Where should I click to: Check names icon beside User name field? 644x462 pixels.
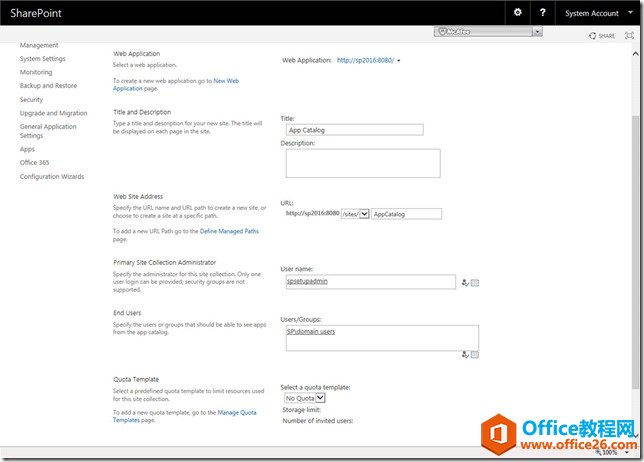pos(465,283)
